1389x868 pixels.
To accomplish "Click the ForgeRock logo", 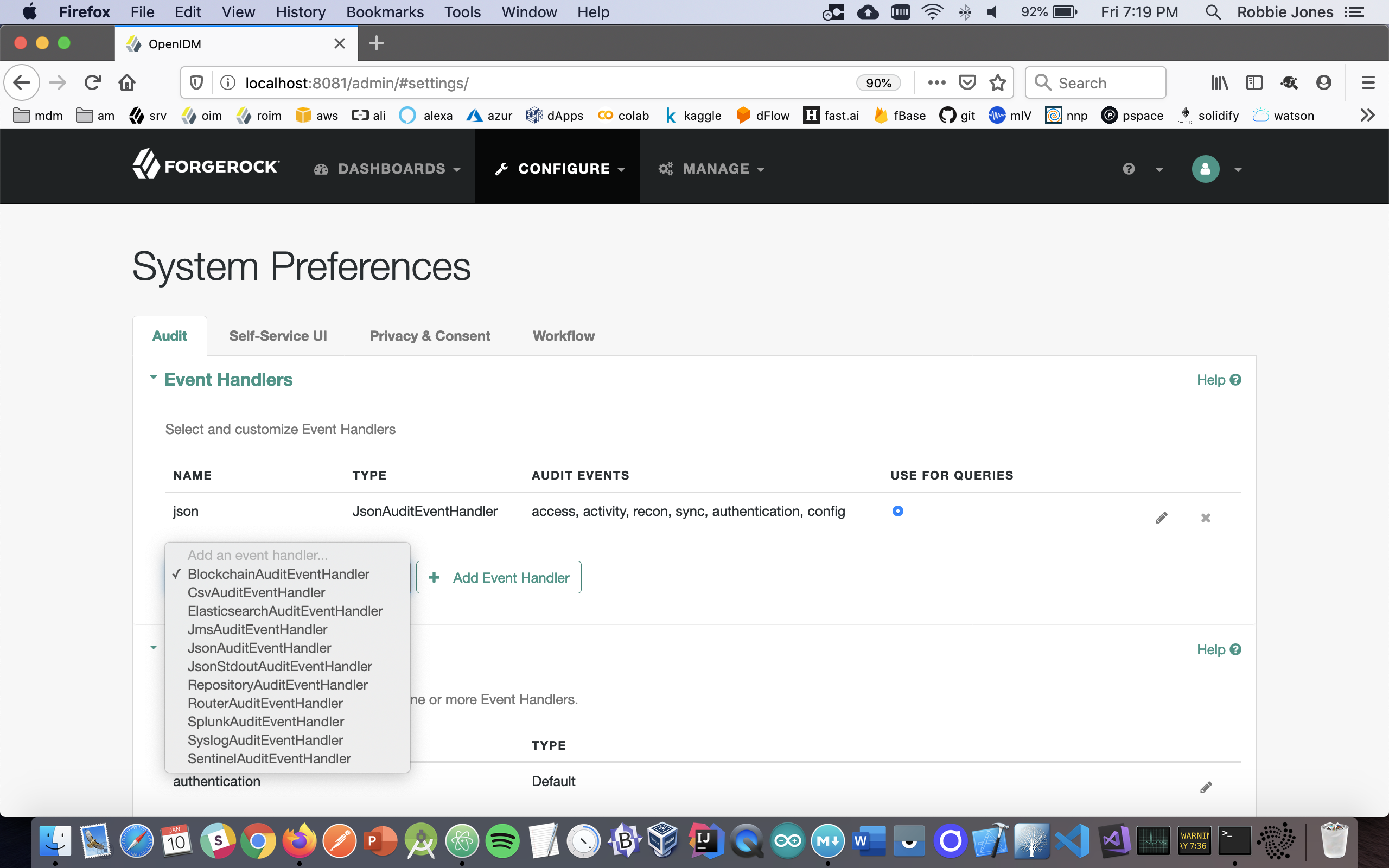I will click(206, 165).
